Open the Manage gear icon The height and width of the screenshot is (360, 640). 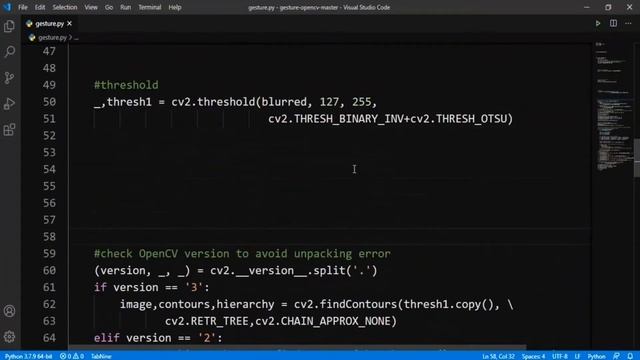pyautogui.click(x=9, y=337)
